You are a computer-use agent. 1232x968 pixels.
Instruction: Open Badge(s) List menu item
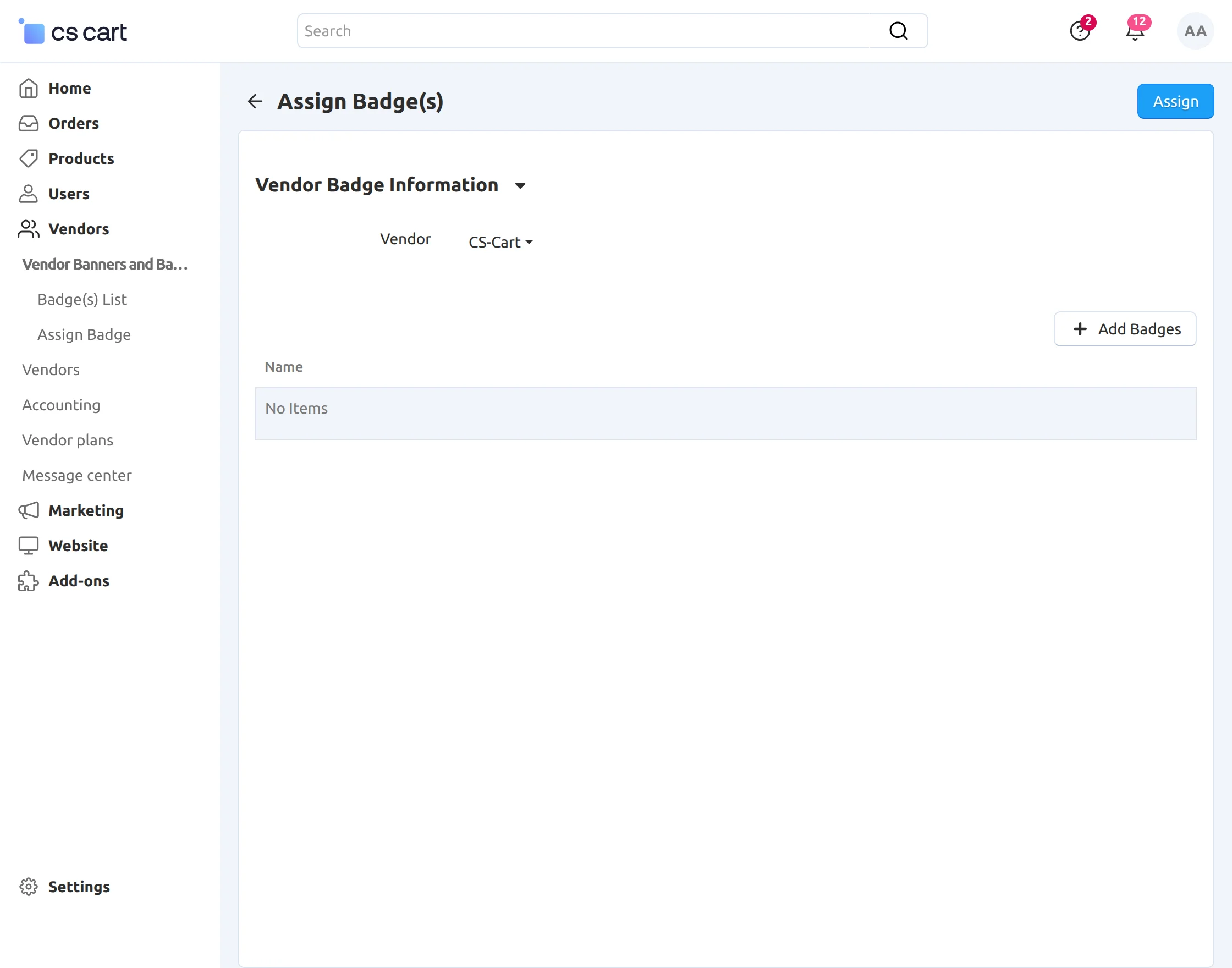82,299
